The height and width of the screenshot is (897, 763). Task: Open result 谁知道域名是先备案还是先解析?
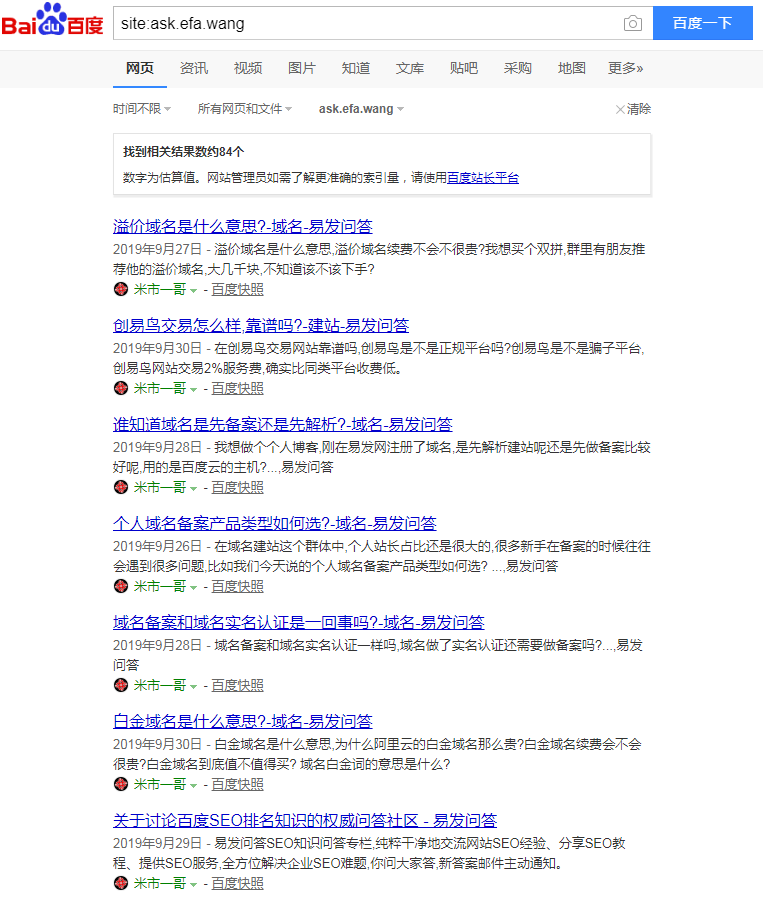(x=283, y=424)
